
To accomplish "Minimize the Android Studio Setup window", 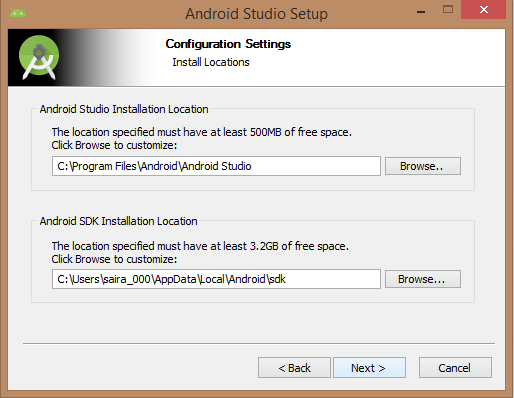I will (x=421, y=12).
